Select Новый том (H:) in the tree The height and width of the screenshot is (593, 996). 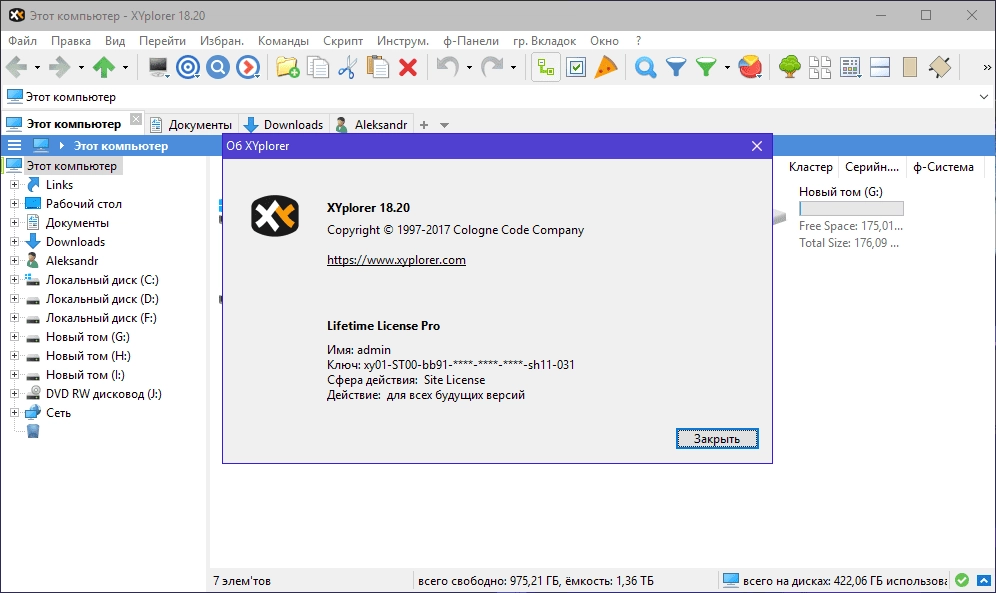pos(88,356)
